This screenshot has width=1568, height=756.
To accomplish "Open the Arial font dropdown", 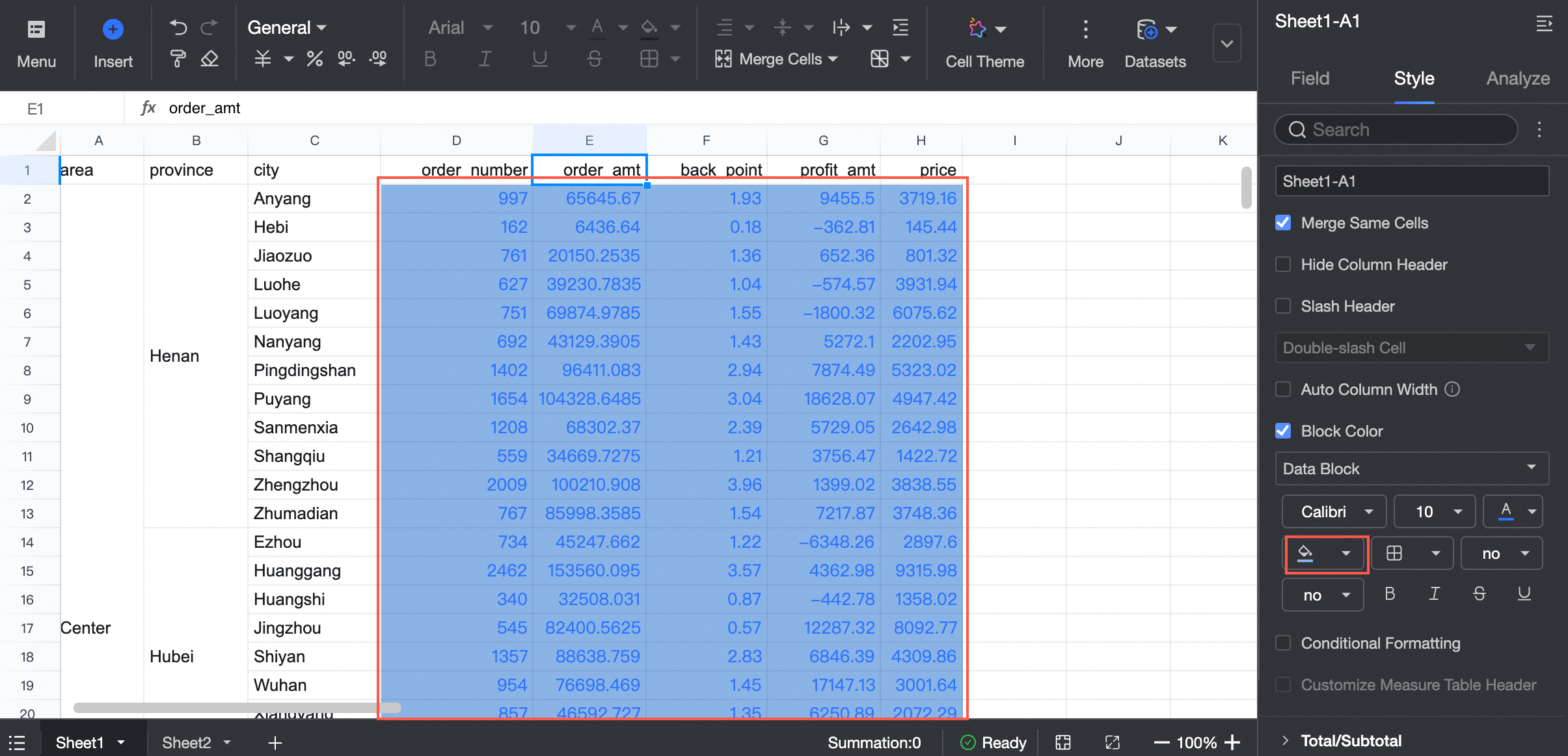I will coord(461,27).
